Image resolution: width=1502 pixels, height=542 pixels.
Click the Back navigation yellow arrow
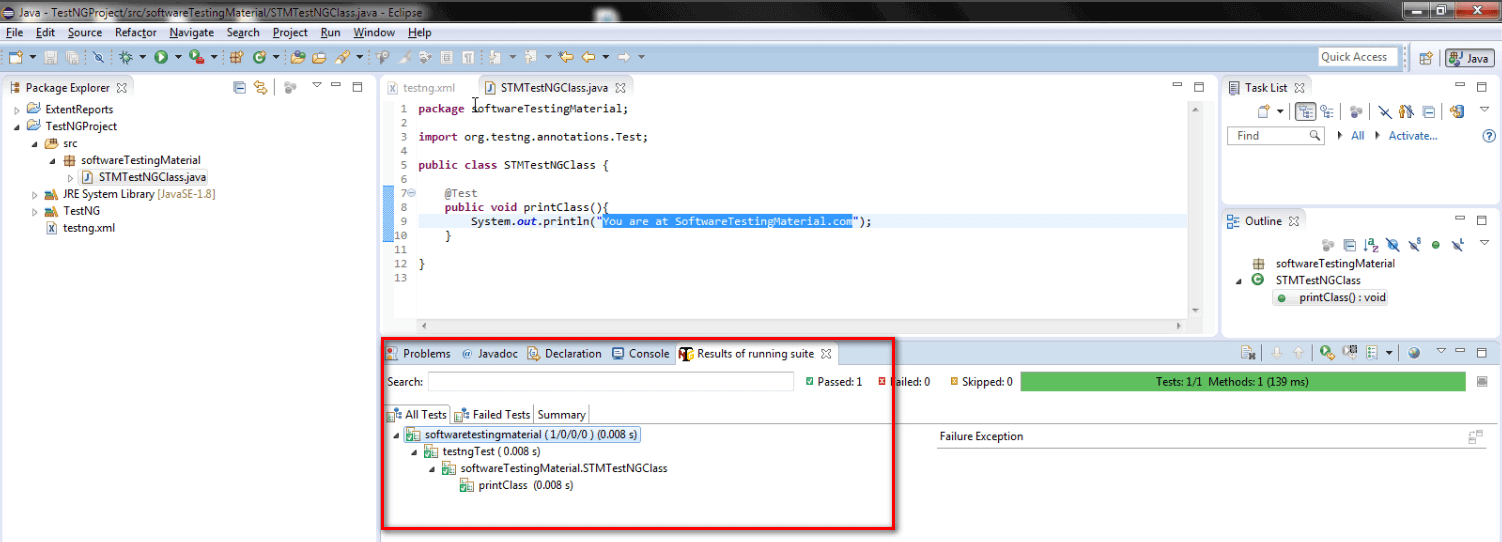point(588,57)
